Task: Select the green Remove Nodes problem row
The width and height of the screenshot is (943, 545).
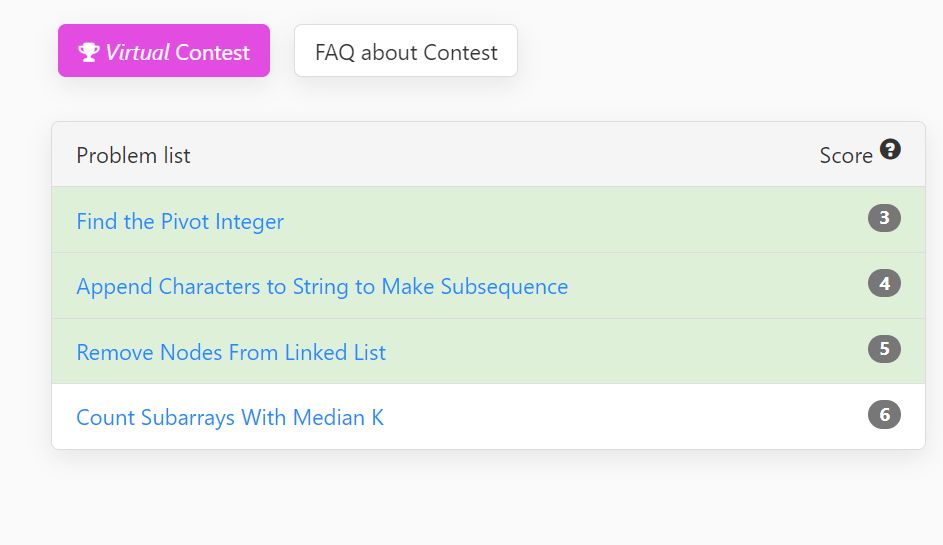Action: (600, 351)
